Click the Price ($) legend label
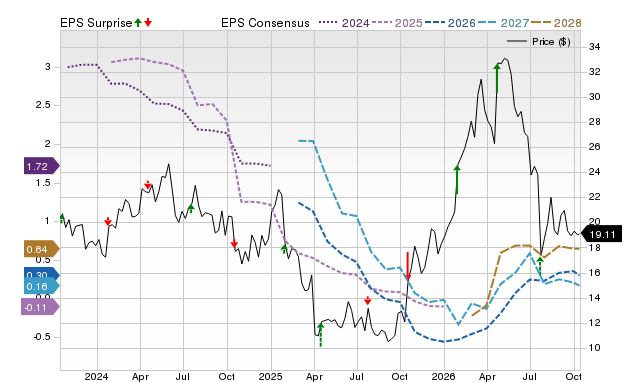 click(551, 41)
